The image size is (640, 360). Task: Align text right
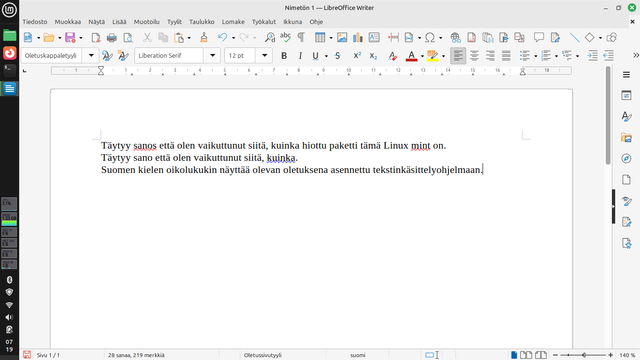[490, 56]
